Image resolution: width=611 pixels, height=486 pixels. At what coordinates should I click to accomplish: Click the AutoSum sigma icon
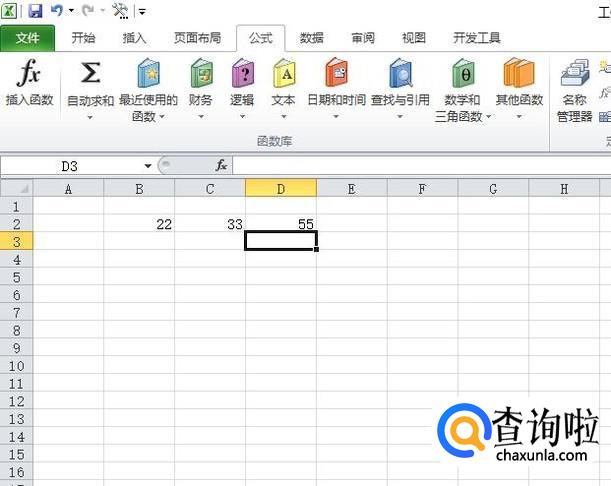coord(90,72)
